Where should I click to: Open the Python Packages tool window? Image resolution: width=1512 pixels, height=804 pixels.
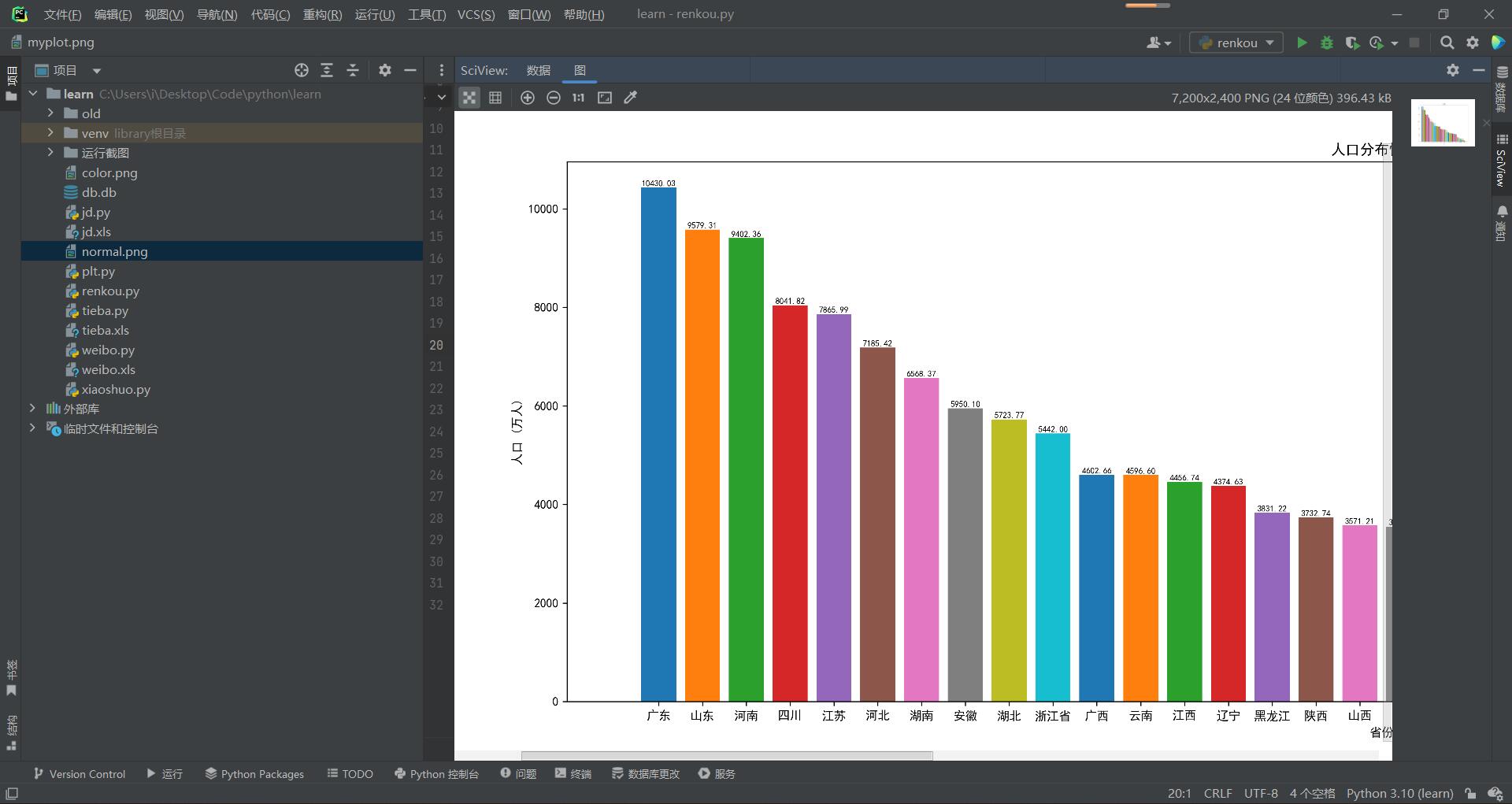point(254,774)
